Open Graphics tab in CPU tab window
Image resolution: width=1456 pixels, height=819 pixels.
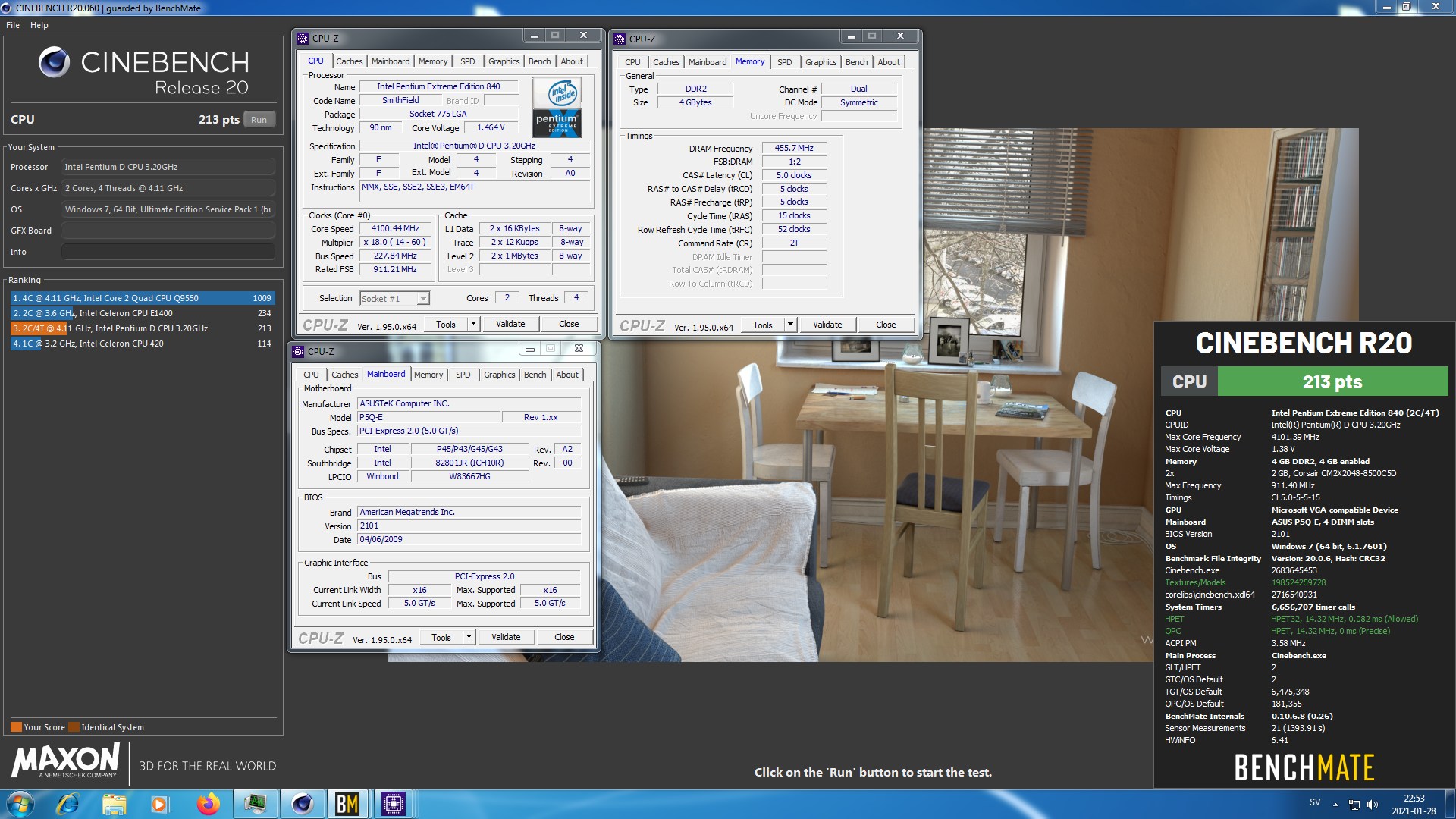[504, 61]
